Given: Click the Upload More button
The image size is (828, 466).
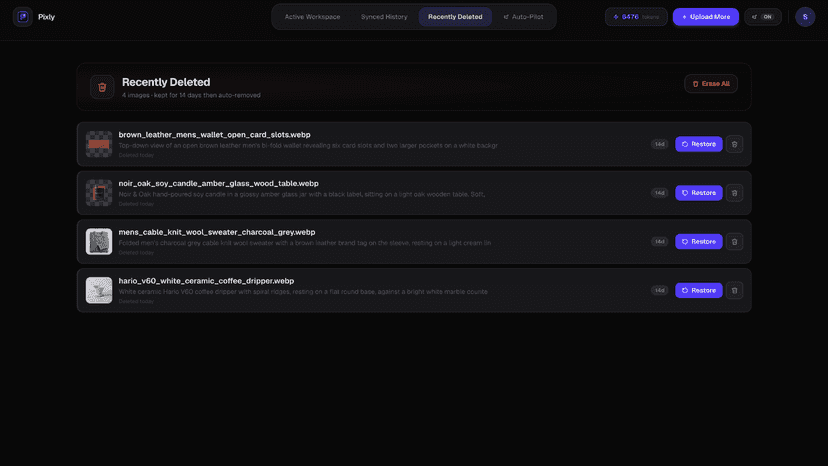Looking at the screenshot, I should click(705, 17).
